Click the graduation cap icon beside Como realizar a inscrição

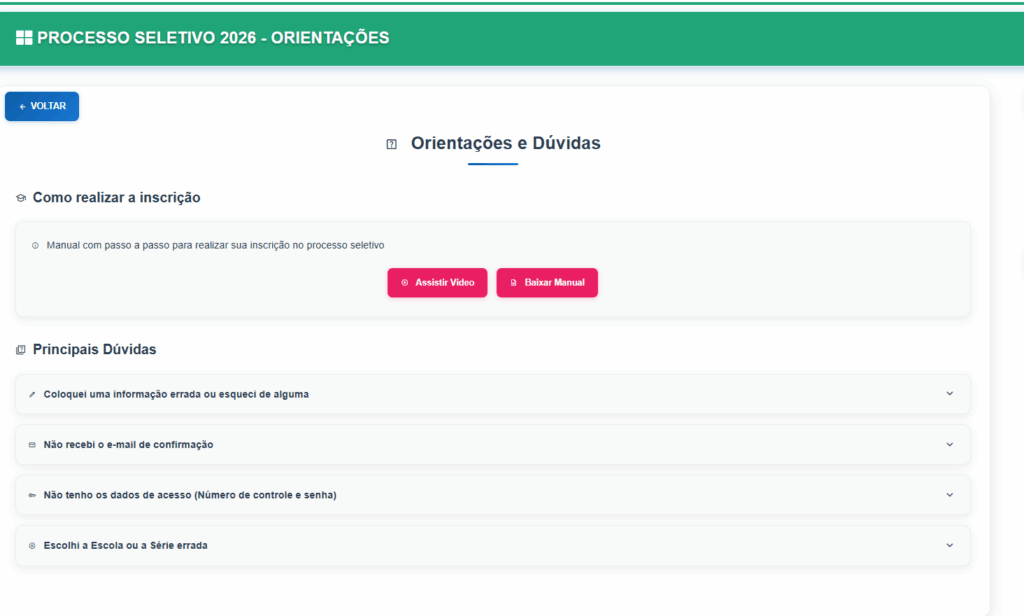pyautogui.click(x=21, y=198)
